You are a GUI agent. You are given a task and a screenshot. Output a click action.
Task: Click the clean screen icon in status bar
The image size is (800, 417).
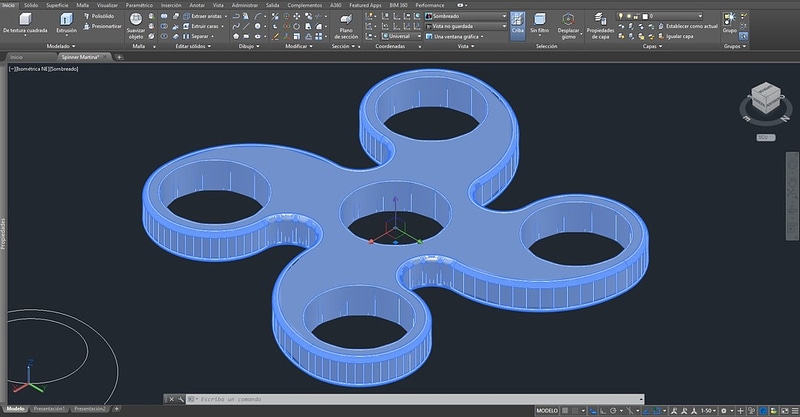785,410
